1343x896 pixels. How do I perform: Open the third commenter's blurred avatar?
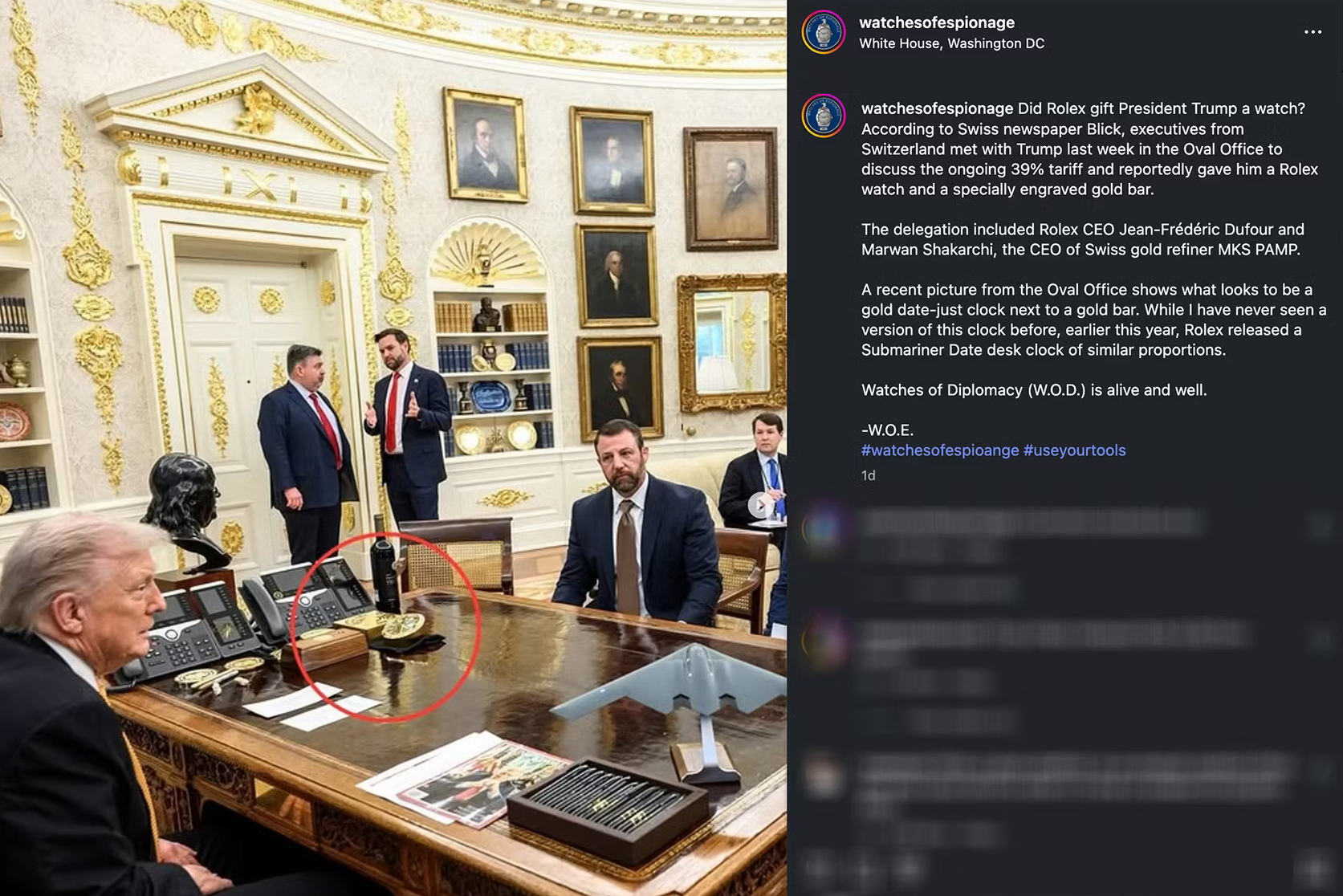pos(824,777)
